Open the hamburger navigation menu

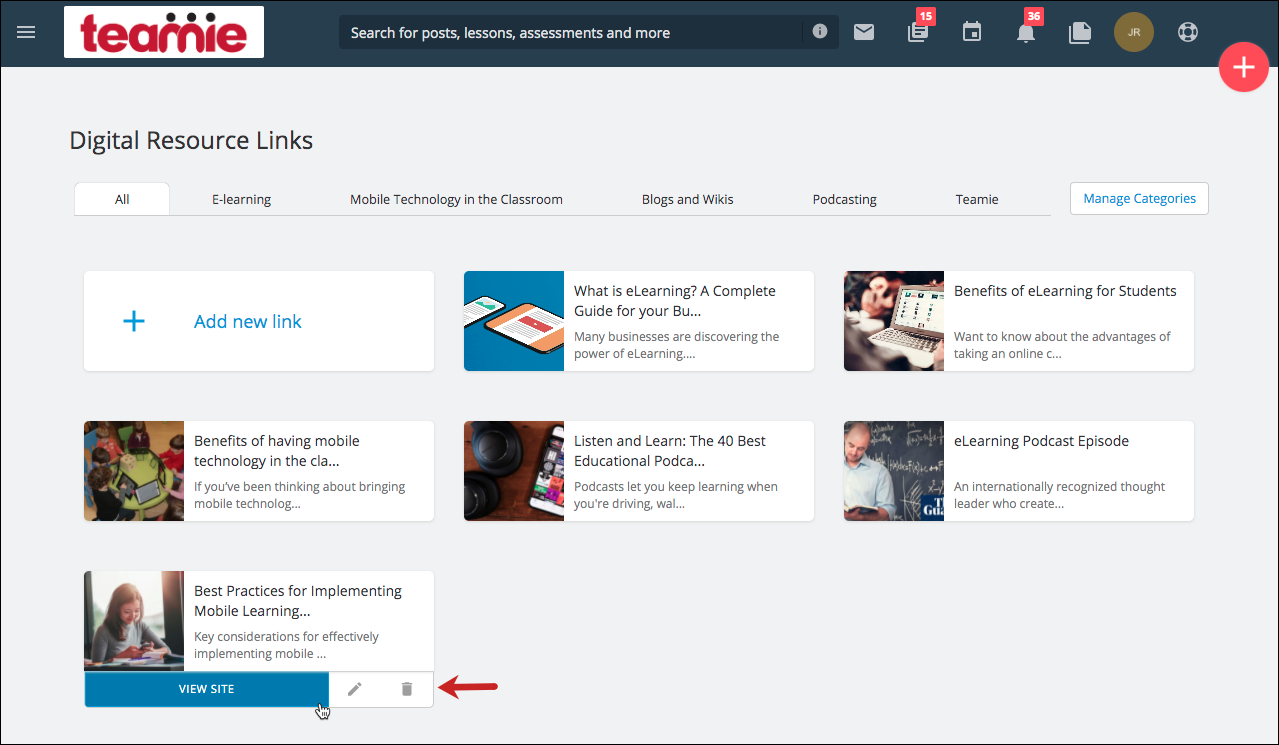click(26, 32)
